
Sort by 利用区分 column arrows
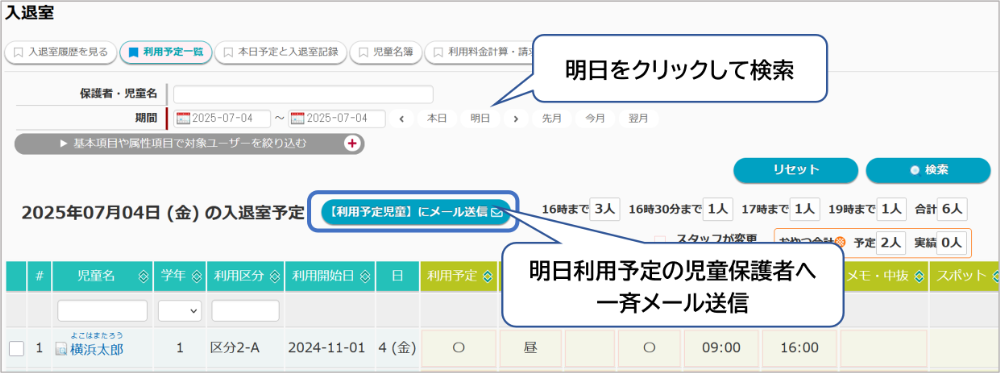[276, 276]
